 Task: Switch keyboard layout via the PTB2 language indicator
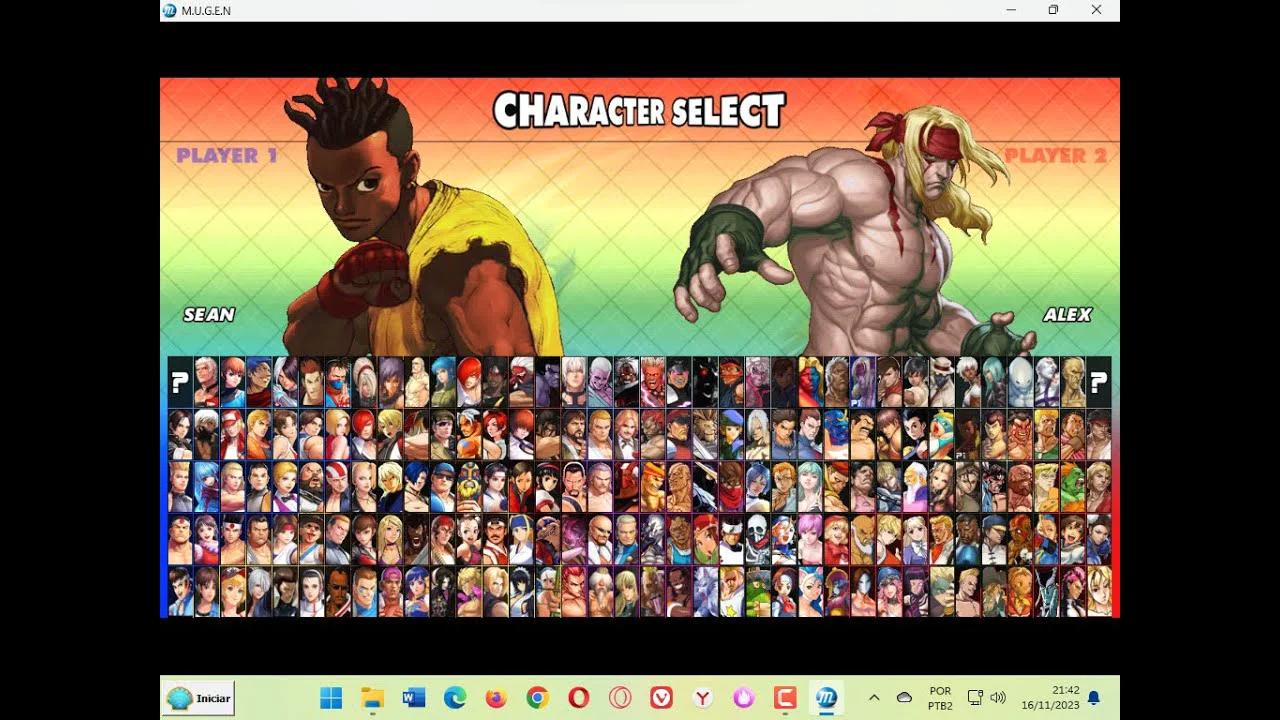(x=940, y=697)
